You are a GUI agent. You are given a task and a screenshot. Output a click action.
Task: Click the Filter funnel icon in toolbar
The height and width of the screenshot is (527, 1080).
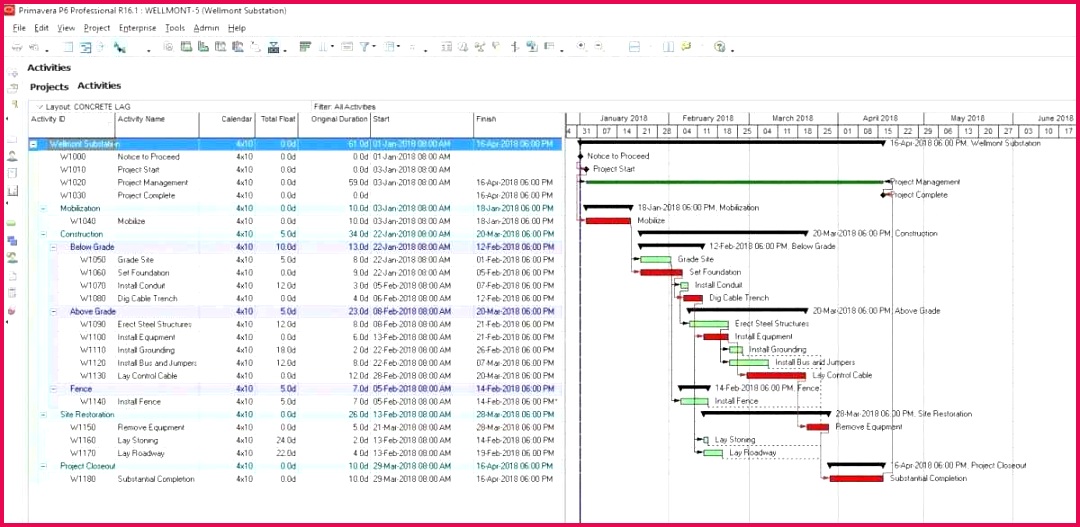(x=366, y=47)
